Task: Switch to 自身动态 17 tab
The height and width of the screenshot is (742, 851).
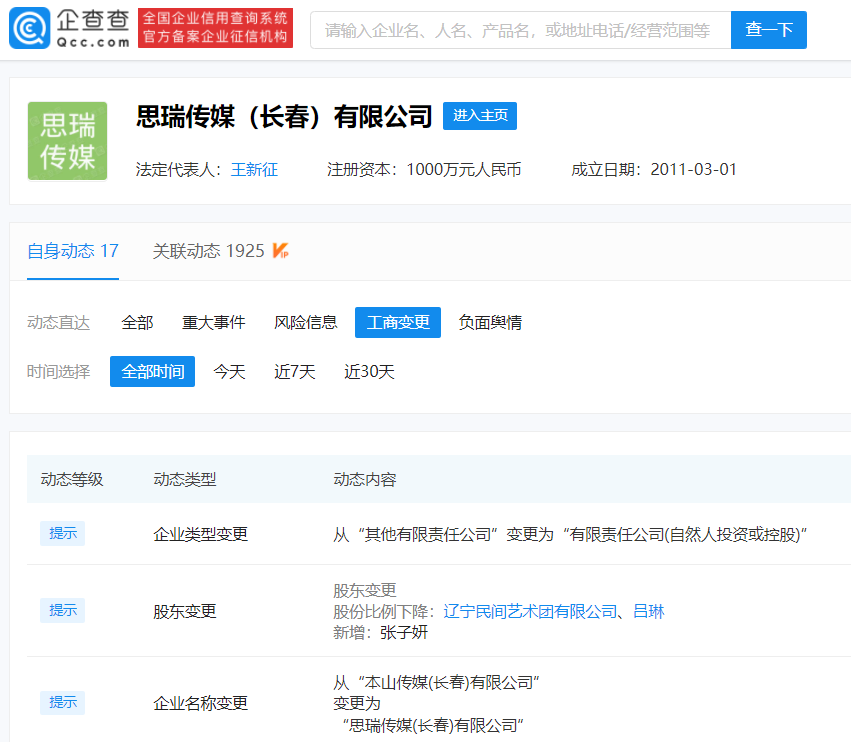Action: (x=73, y=251)
